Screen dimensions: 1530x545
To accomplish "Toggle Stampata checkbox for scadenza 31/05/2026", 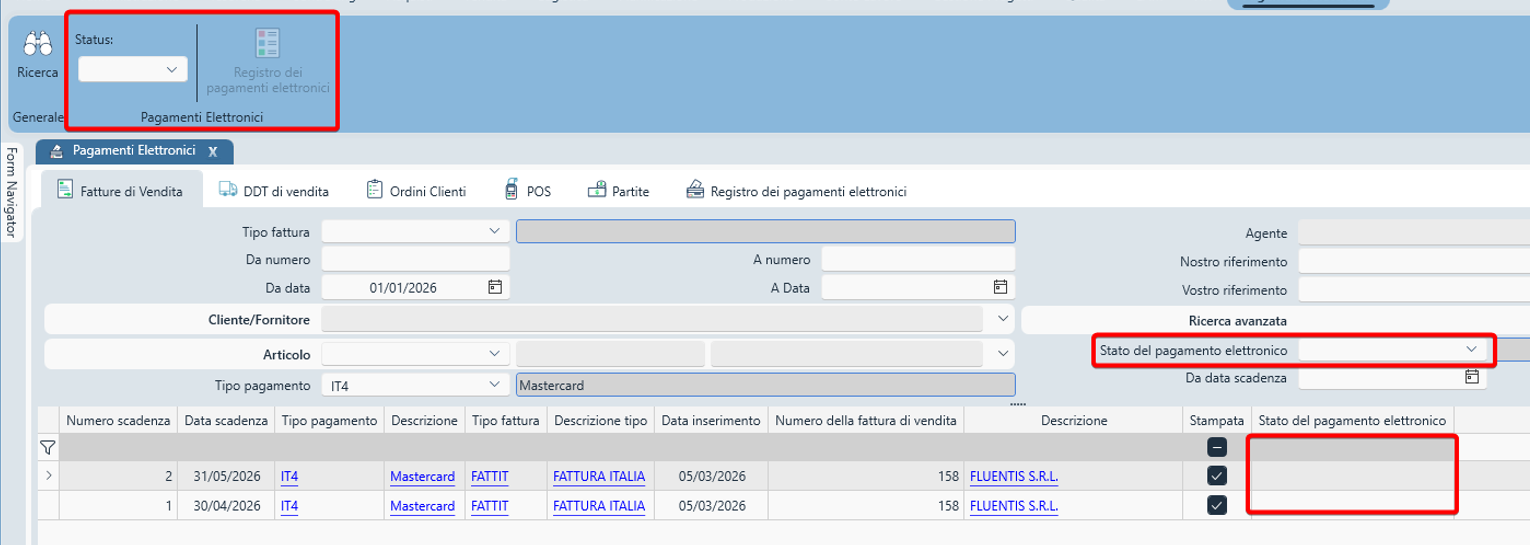I will (1217, 476).
